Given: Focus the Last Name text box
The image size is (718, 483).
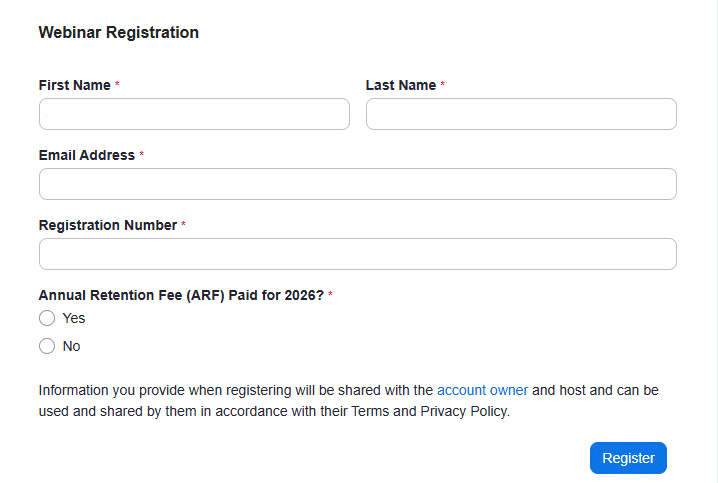Looking at the screenshot, I should click(521, 114).
